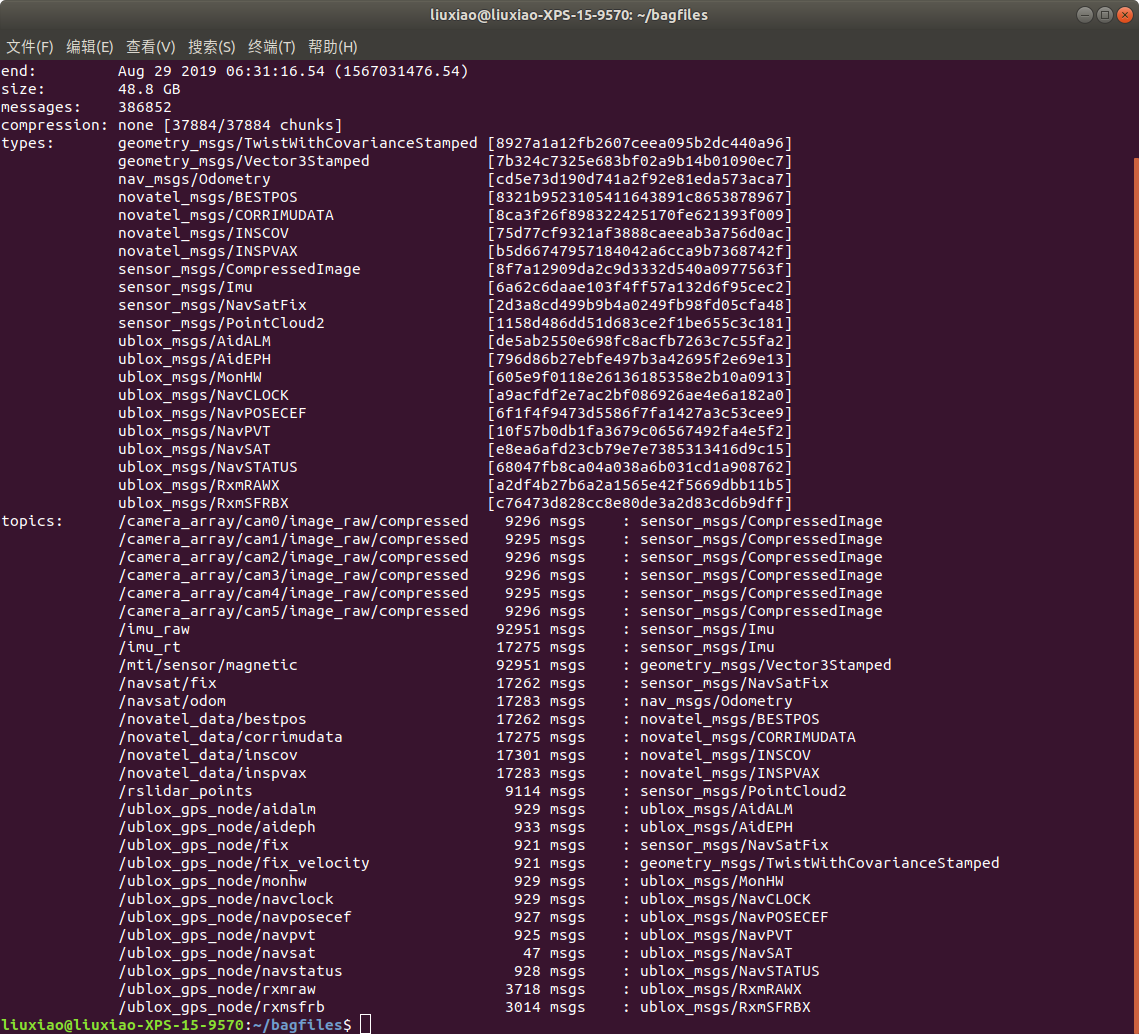Screen dimensions: 1139x1034
Task: Minimize the terminal window
Action: 1085,15
